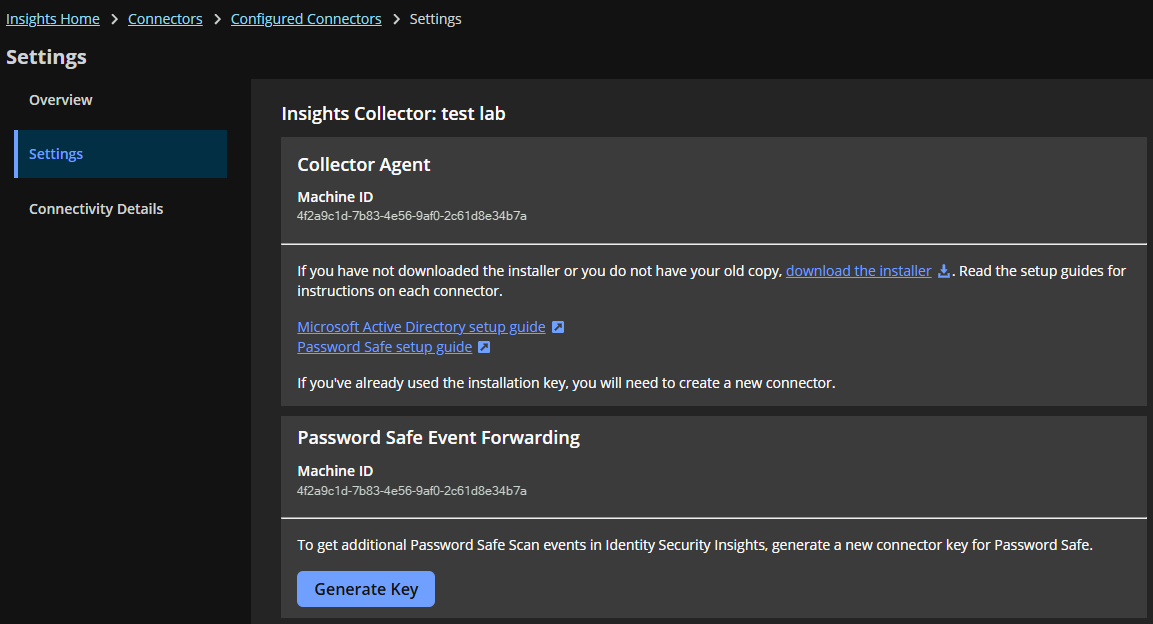Click the download icon beside the installer link
1153x624 pixels.
click(943, 271)
